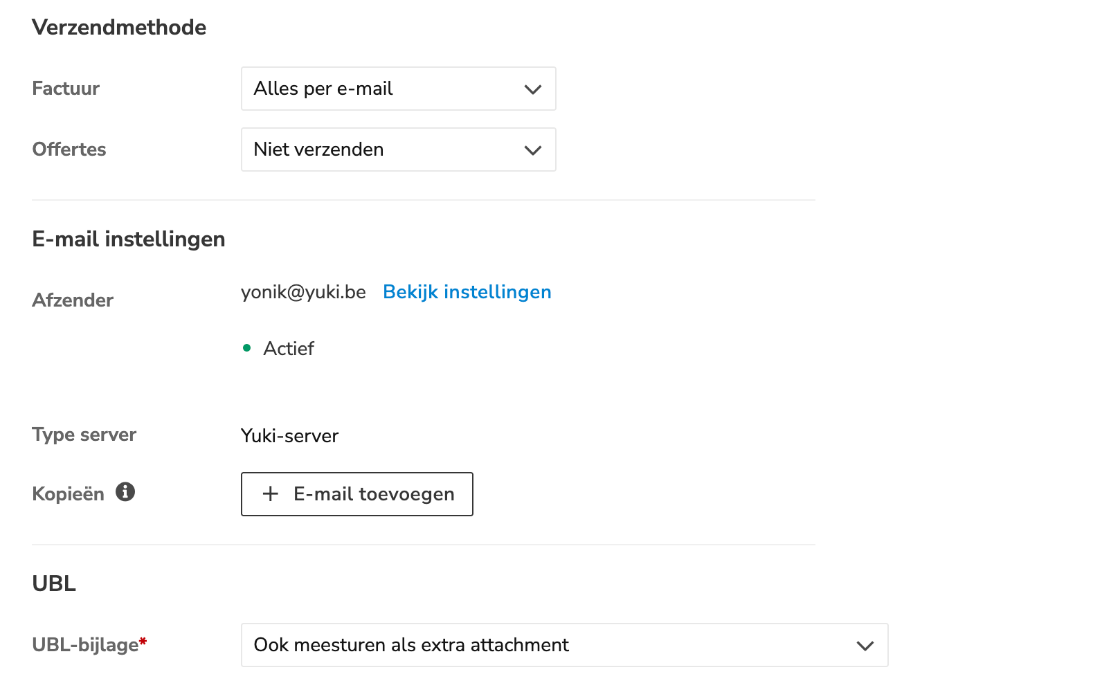Screen dimensions: 1120x681
Task: Click the 'E-mail toevoegen' button
Action: pos(356,494)
